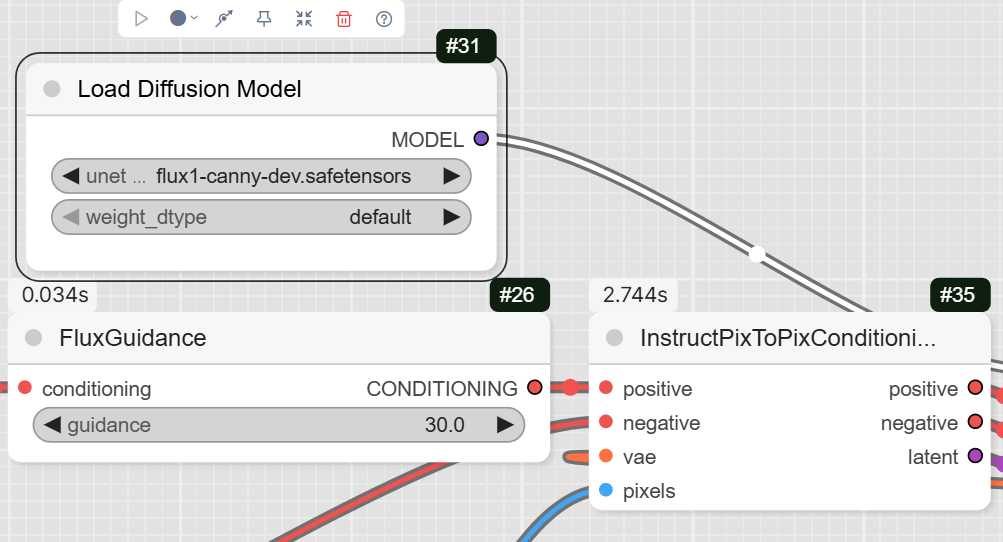Select next unet model with right arrow
1003x542 pixels.
451,176
